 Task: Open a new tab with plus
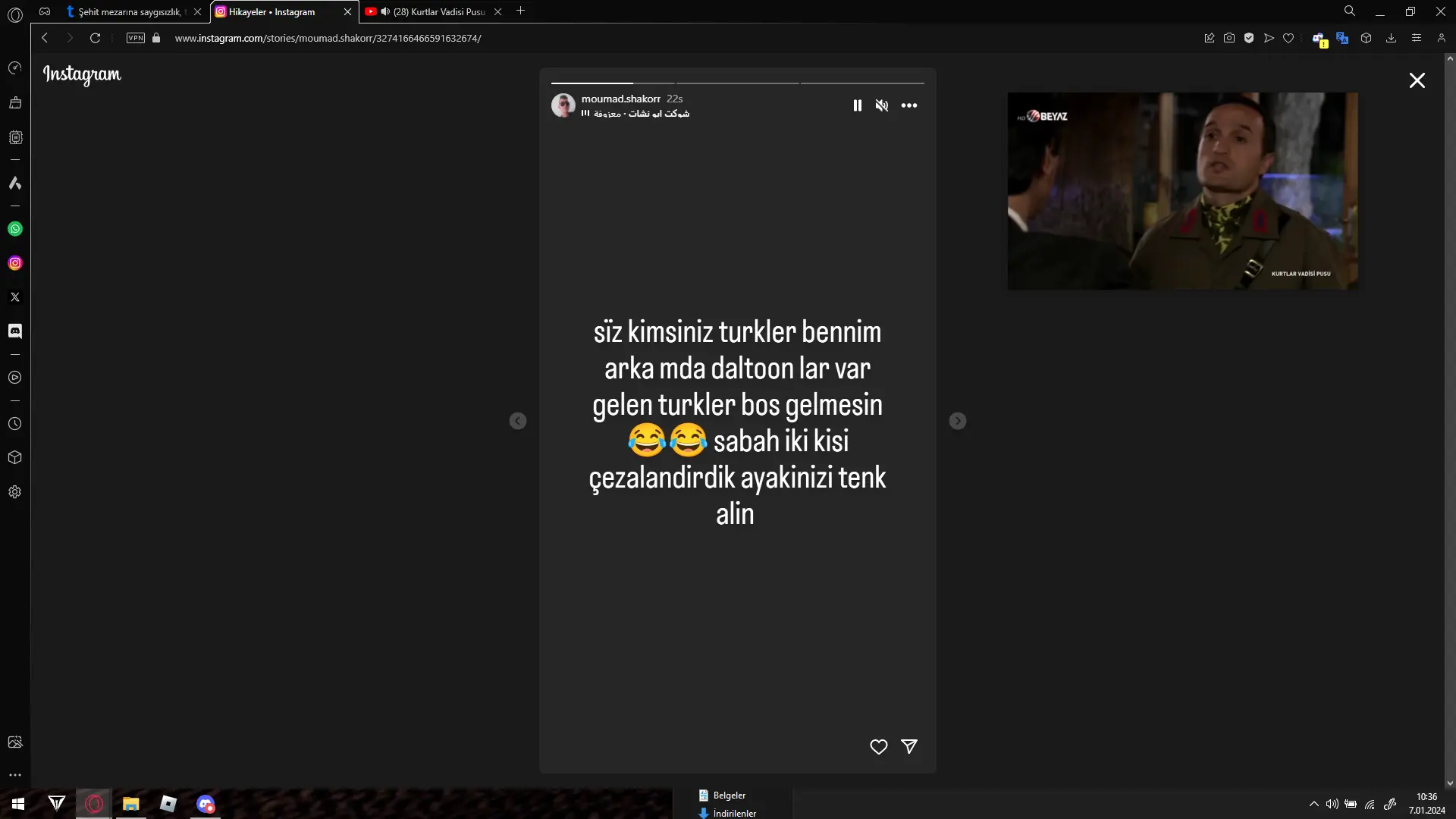tap(520, 11)
